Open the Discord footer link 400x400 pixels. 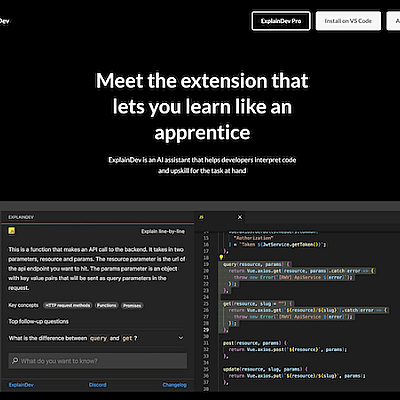coord(98,385)
